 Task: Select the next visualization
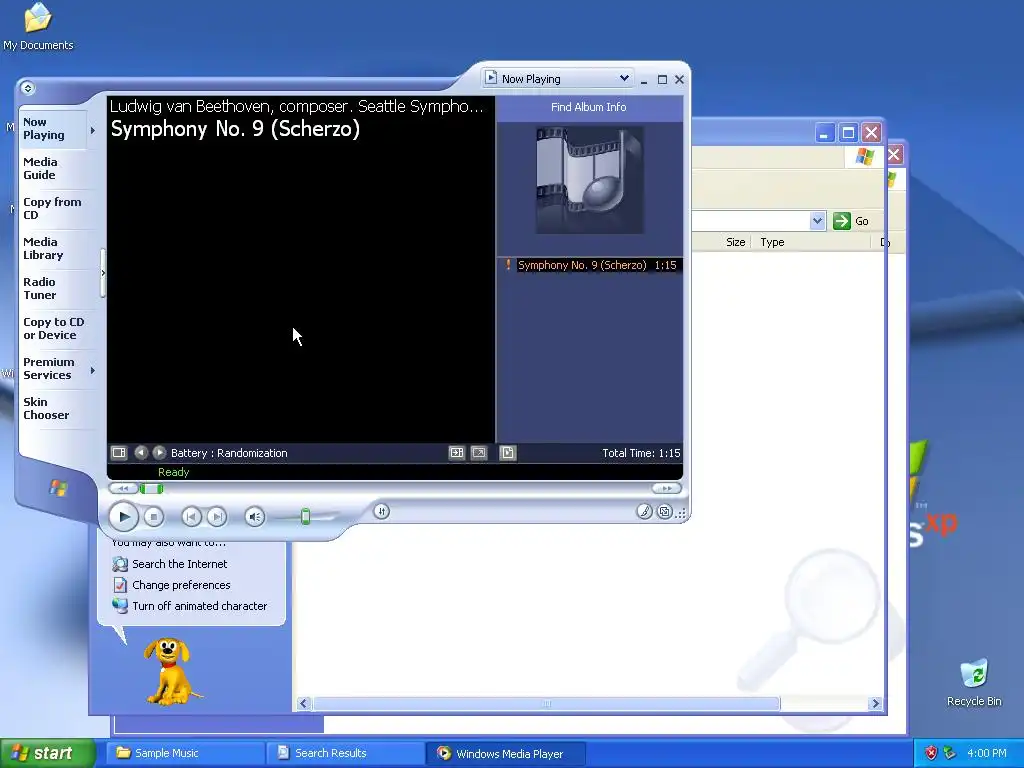pyautogui.click(x=159, y=453)
